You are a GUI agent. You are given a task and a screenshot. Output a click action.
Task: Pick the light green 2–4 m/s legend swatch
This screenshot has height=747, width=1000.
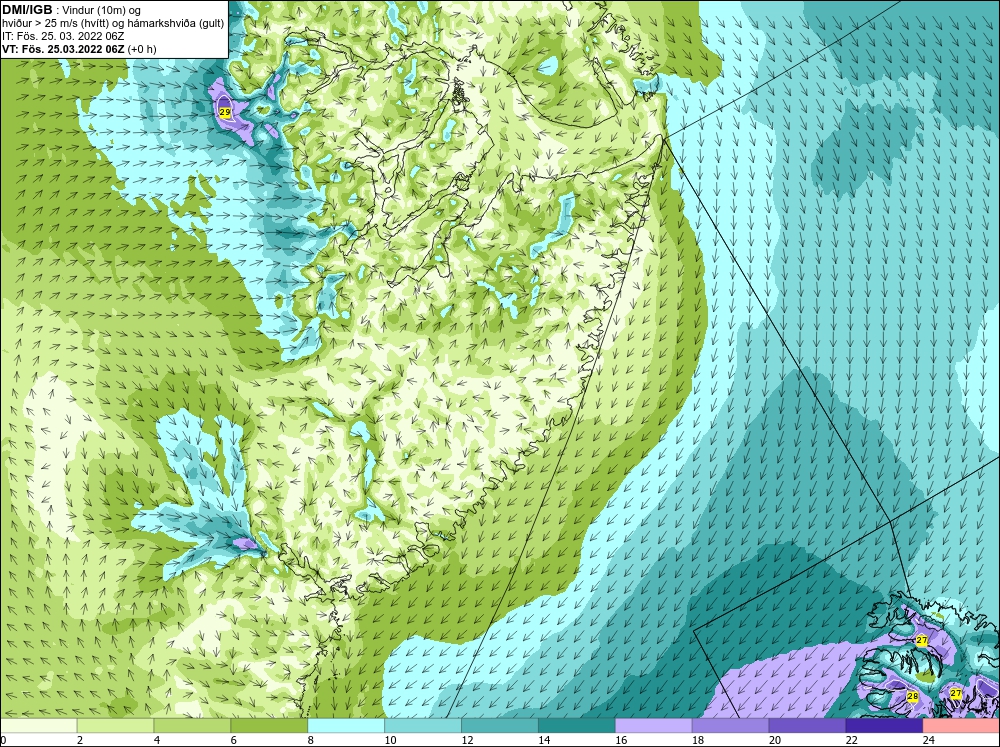coord(115,726)
